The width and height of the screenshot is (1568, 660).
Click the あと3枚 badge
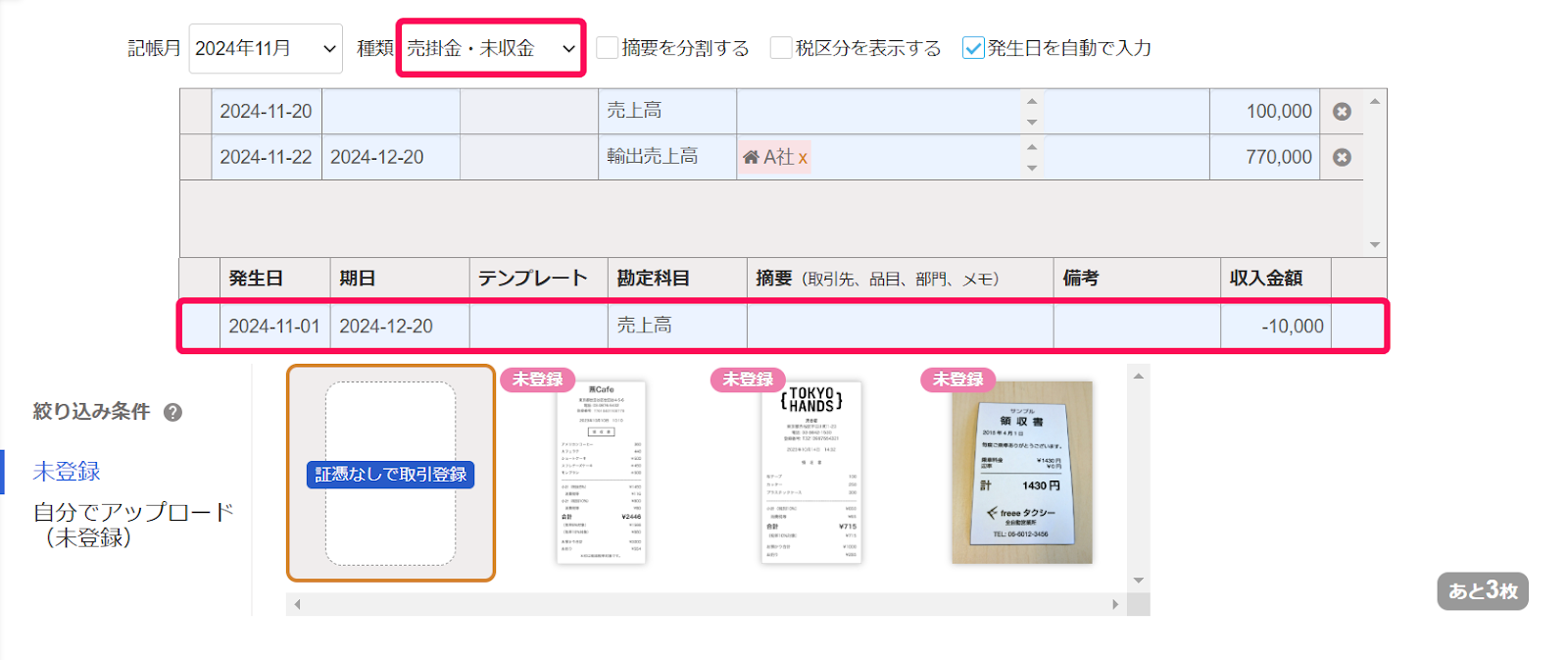pos(1483,591)
